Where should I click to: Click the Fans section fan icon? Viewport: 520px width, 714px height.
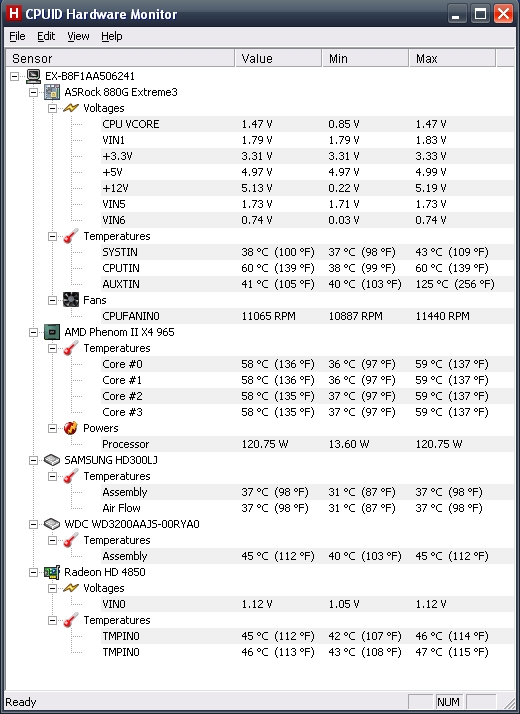pyautogui.click(x=71, y=300)
